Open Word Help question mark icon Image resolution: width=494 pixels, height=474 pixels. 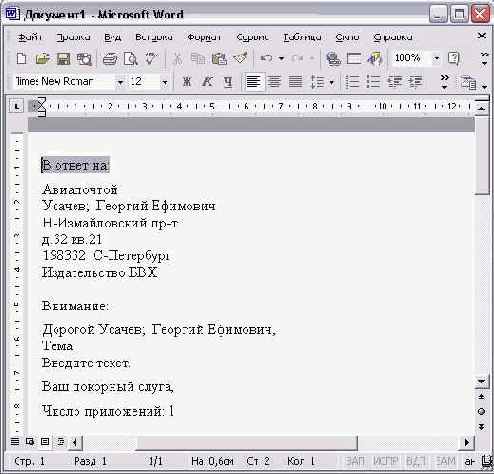[453, 58]
